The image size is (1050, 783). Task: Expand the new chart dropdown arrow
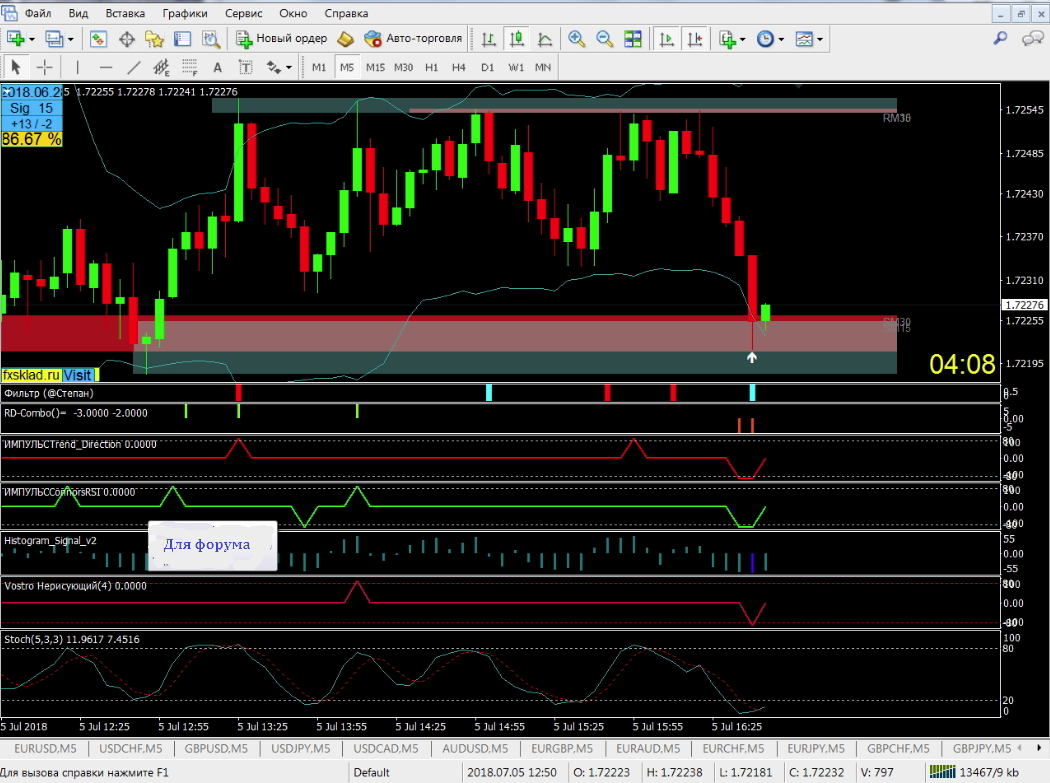click(31, 40)
